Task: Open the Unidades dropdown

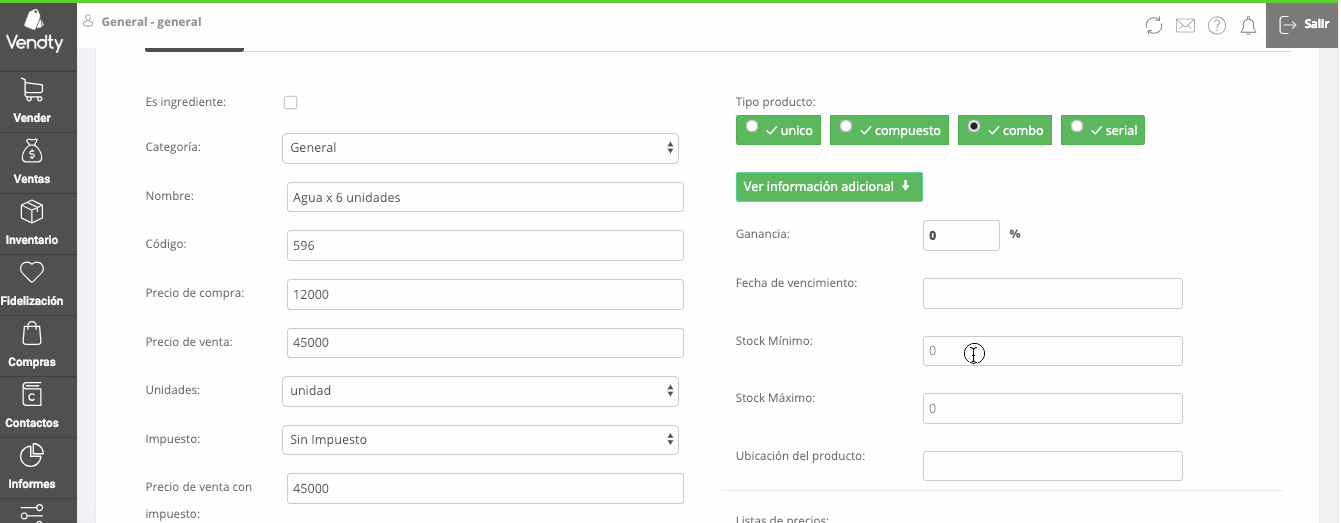Action: tap(480, 391)
